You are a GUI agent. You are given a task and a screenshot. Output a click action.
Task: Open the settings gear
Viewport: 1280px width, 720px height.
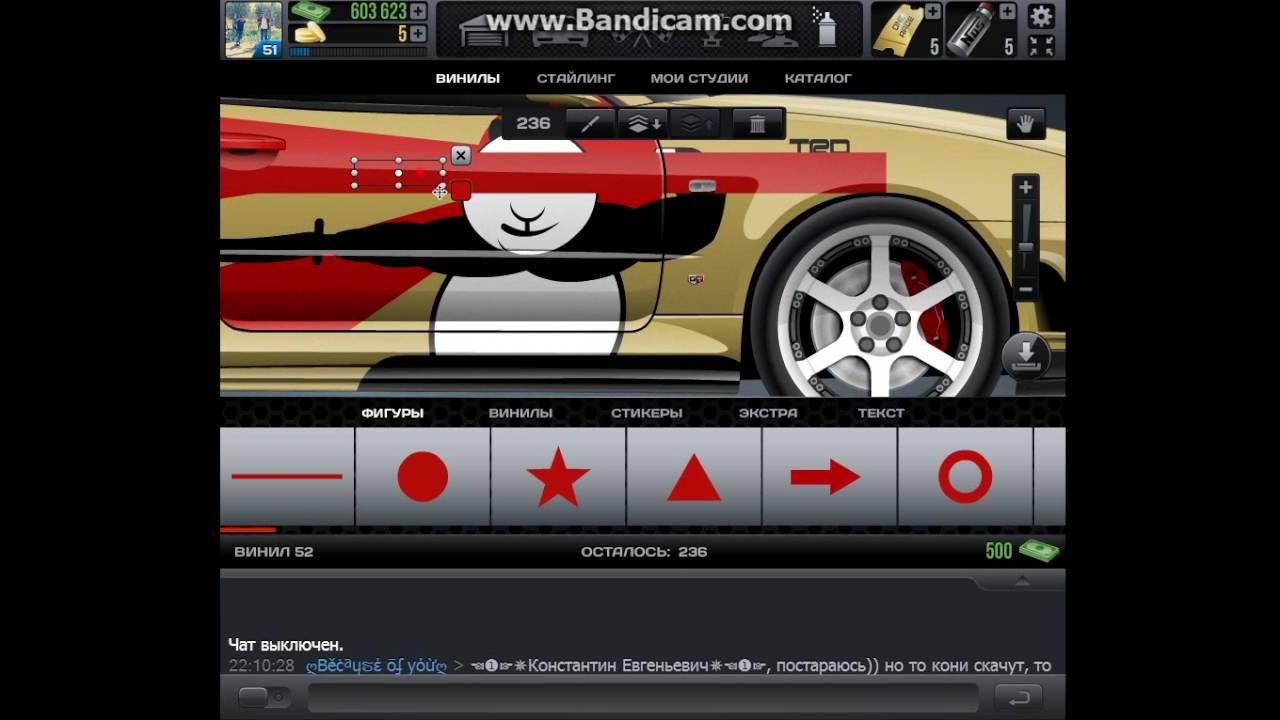1041,16
